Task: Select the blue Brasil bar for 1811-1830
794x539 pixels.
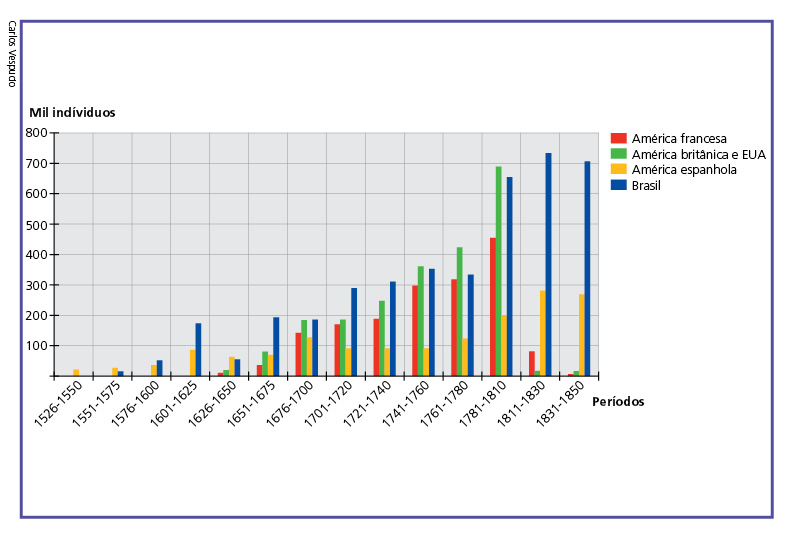Action: [548, 265]
